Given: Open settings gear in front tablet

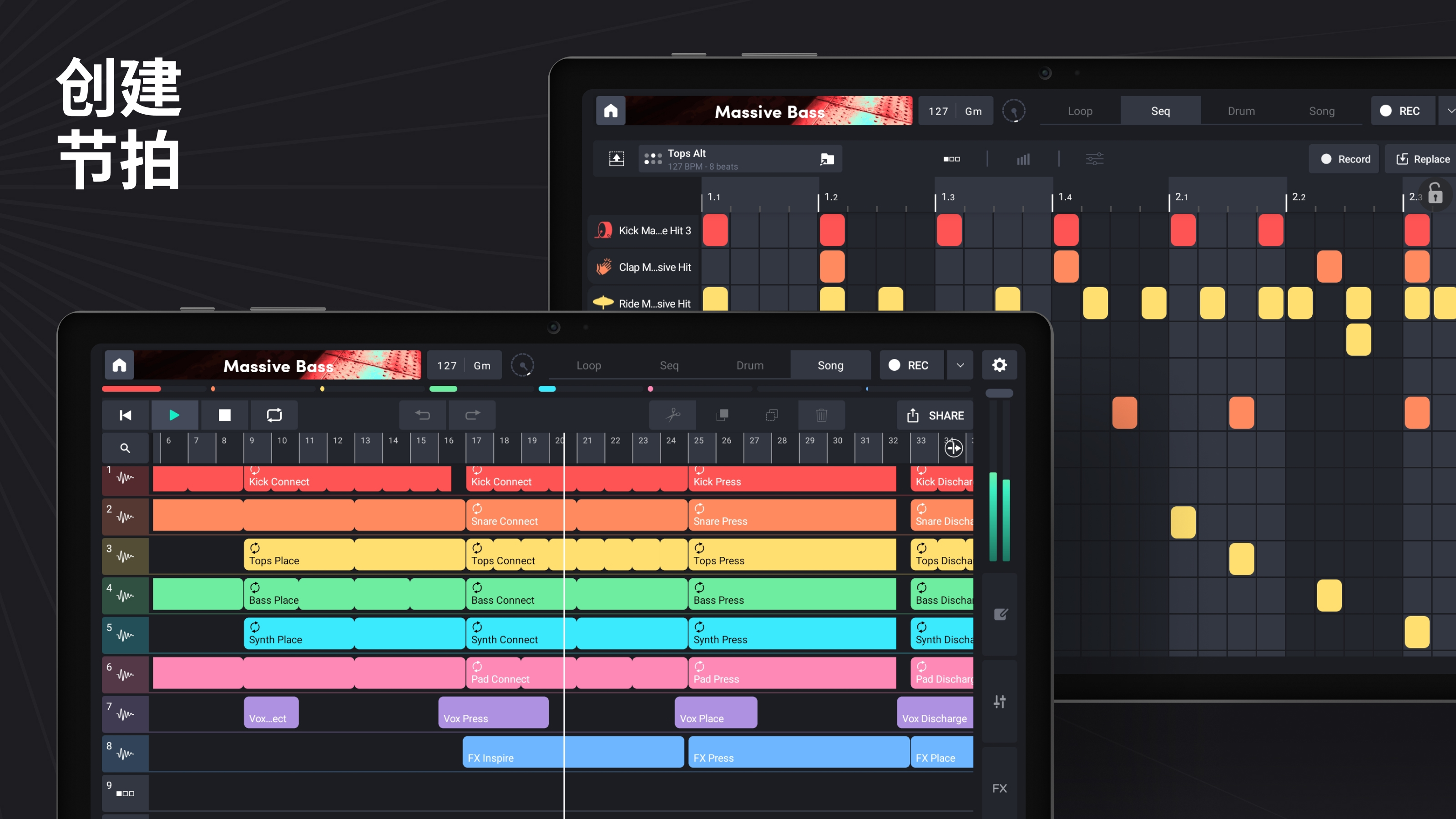Looking at the screenshot, I should [x=999, y=365].
